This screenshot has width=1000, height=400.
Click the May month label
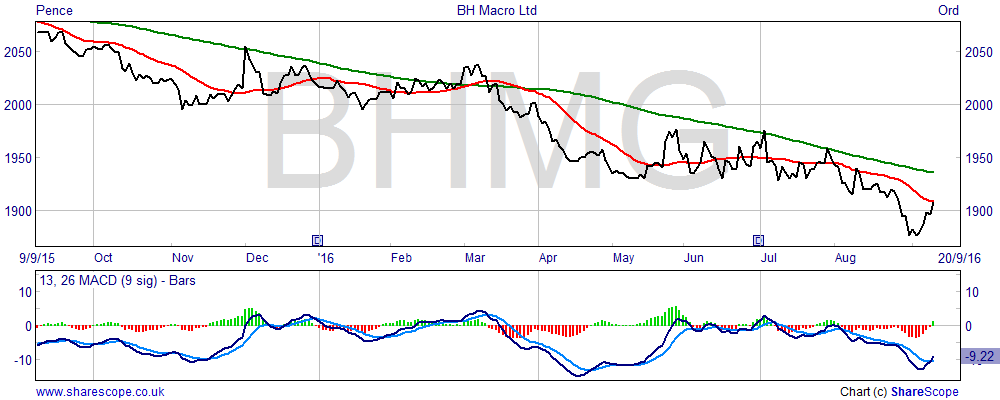tap(624, 258)
